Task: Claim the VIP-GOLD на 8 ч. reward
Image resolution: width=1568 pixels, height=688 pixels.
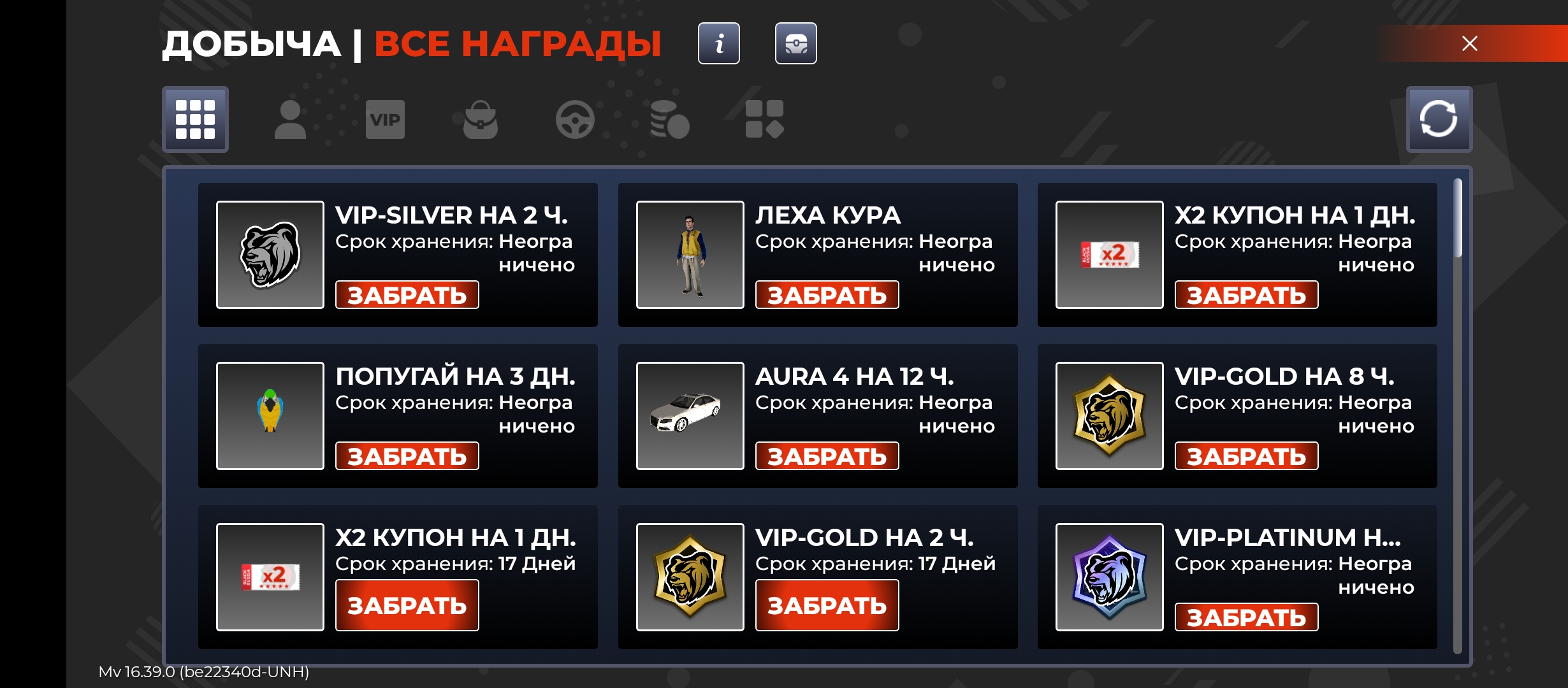Action: coord(1247,456)
